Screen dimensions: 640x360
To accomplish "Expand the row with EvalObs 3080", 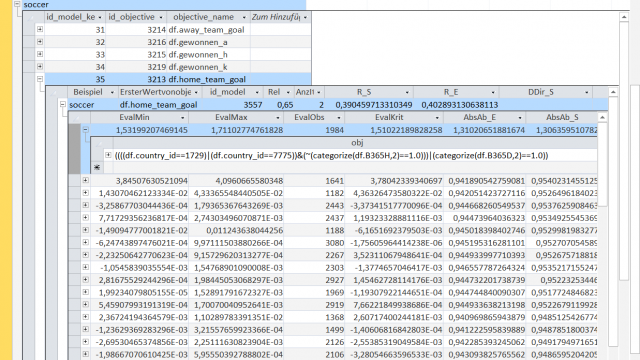I will pos(85,242).
